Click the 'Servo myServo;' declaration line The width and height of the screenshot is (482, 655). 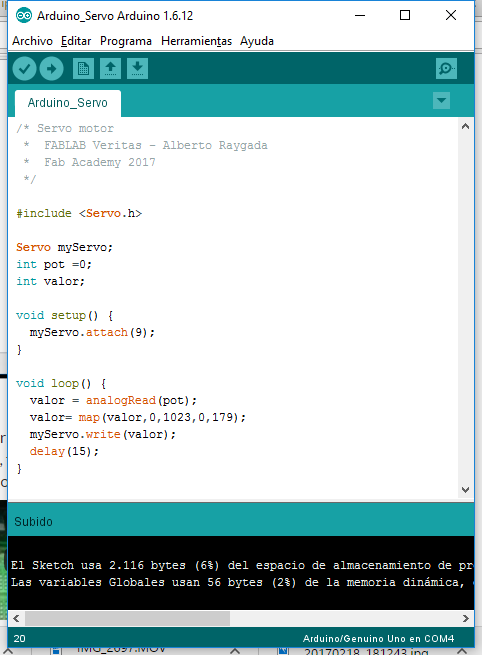tap(64, 247)
